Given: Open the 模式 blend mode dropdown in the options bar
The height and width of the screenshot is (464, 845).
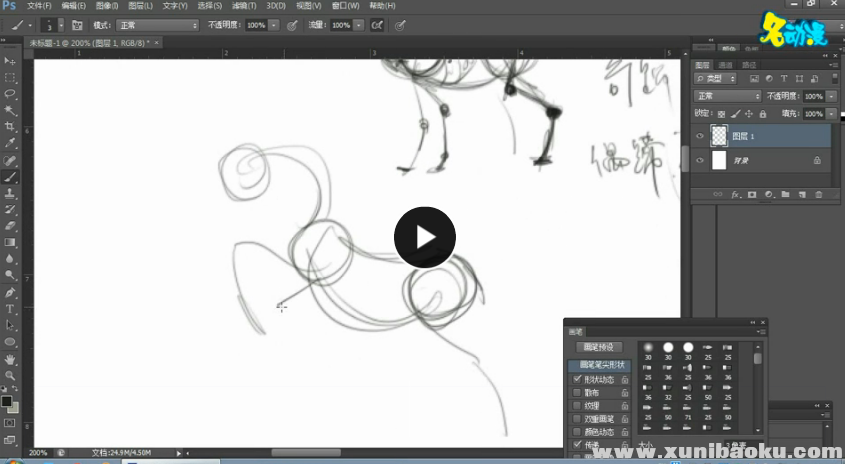Looking at the screenshot, I should [157, 24].
